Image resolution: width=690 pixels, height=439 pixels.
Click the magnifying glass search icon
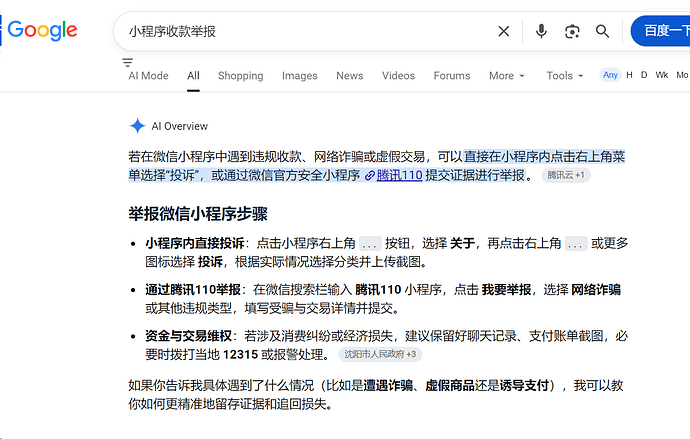(x=602, y=31)
